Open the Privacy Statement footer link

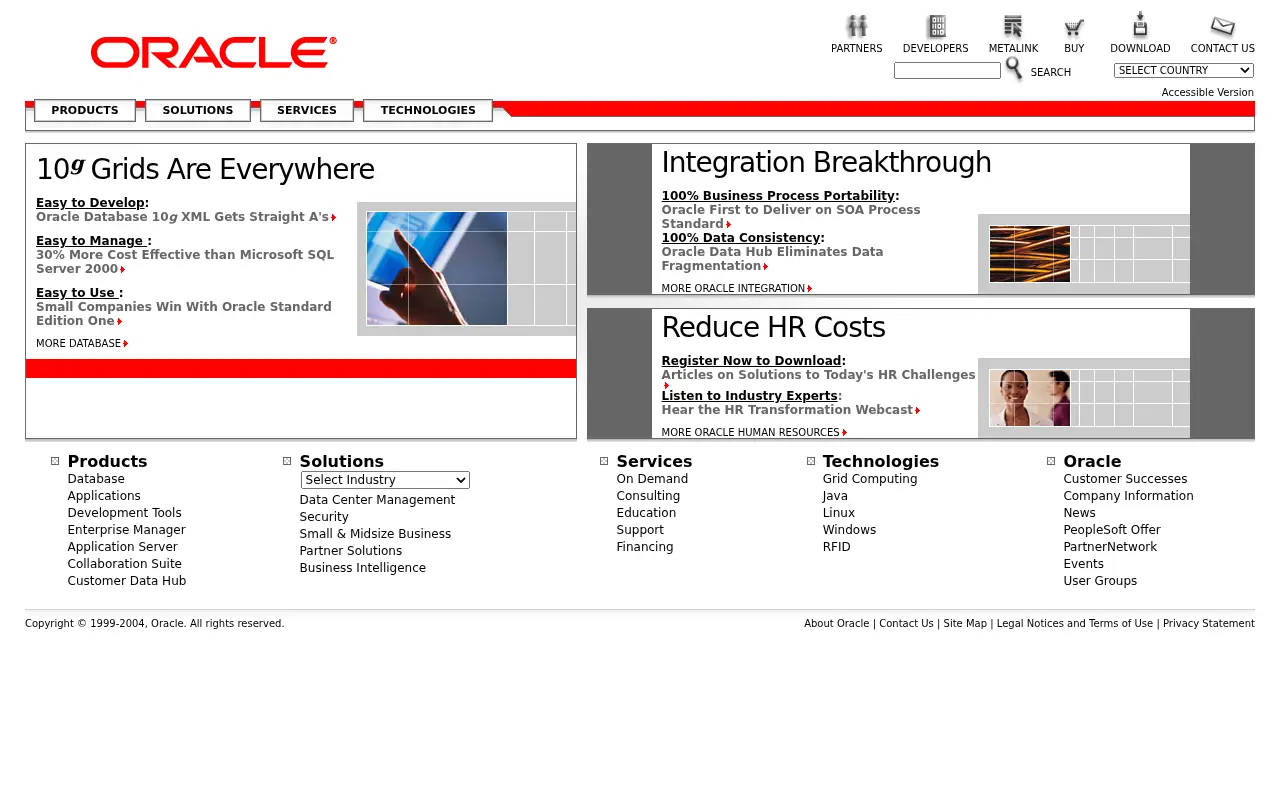[1208, 623]
